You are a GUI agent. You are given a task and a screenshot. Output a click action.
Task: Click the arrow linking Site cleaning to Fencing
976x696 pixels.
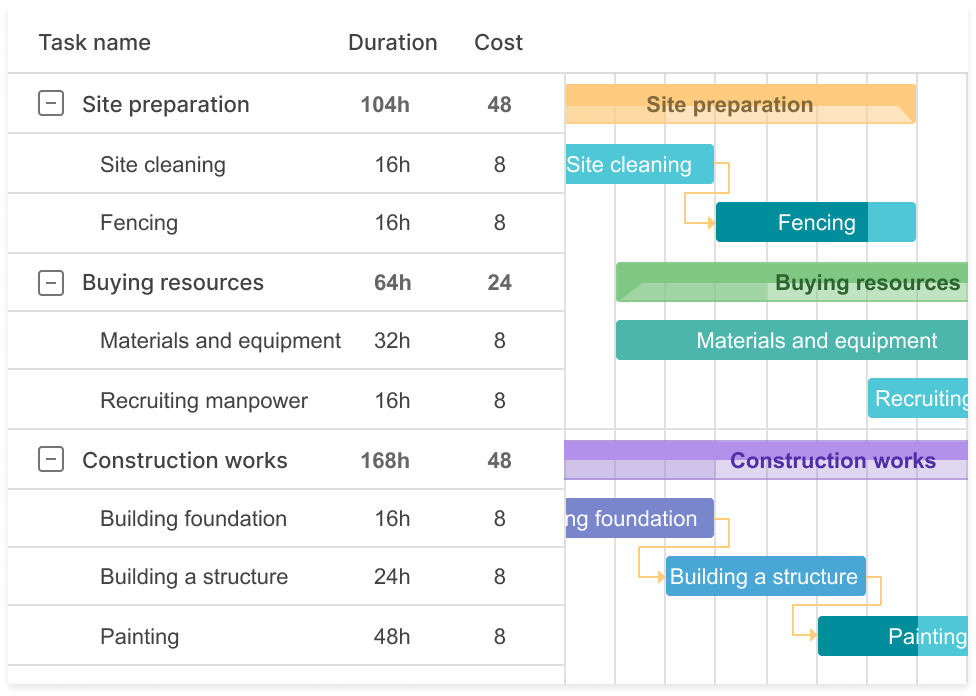tap(707, 193)
